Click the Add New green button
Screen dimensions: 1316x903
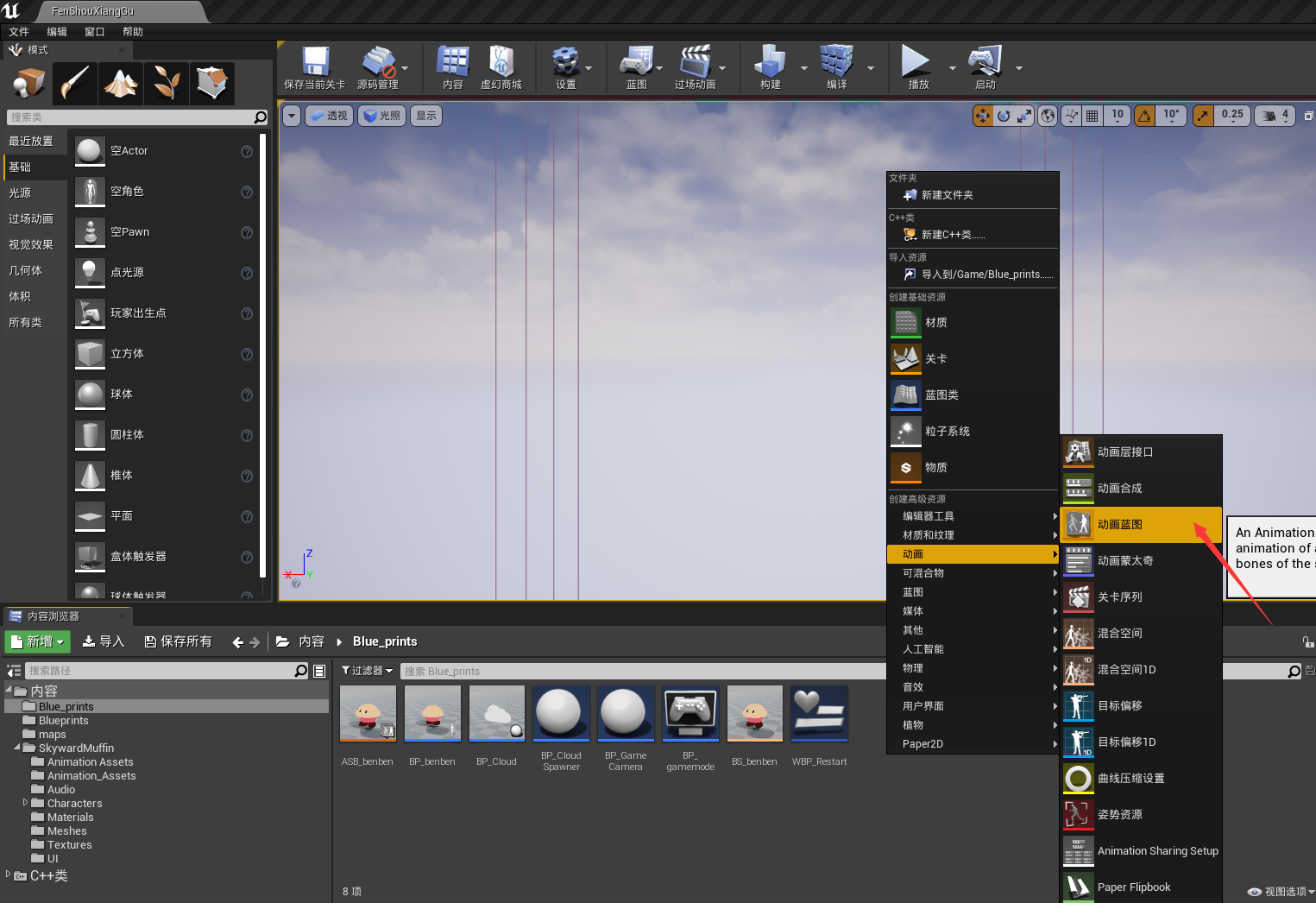tap(38, 641)
